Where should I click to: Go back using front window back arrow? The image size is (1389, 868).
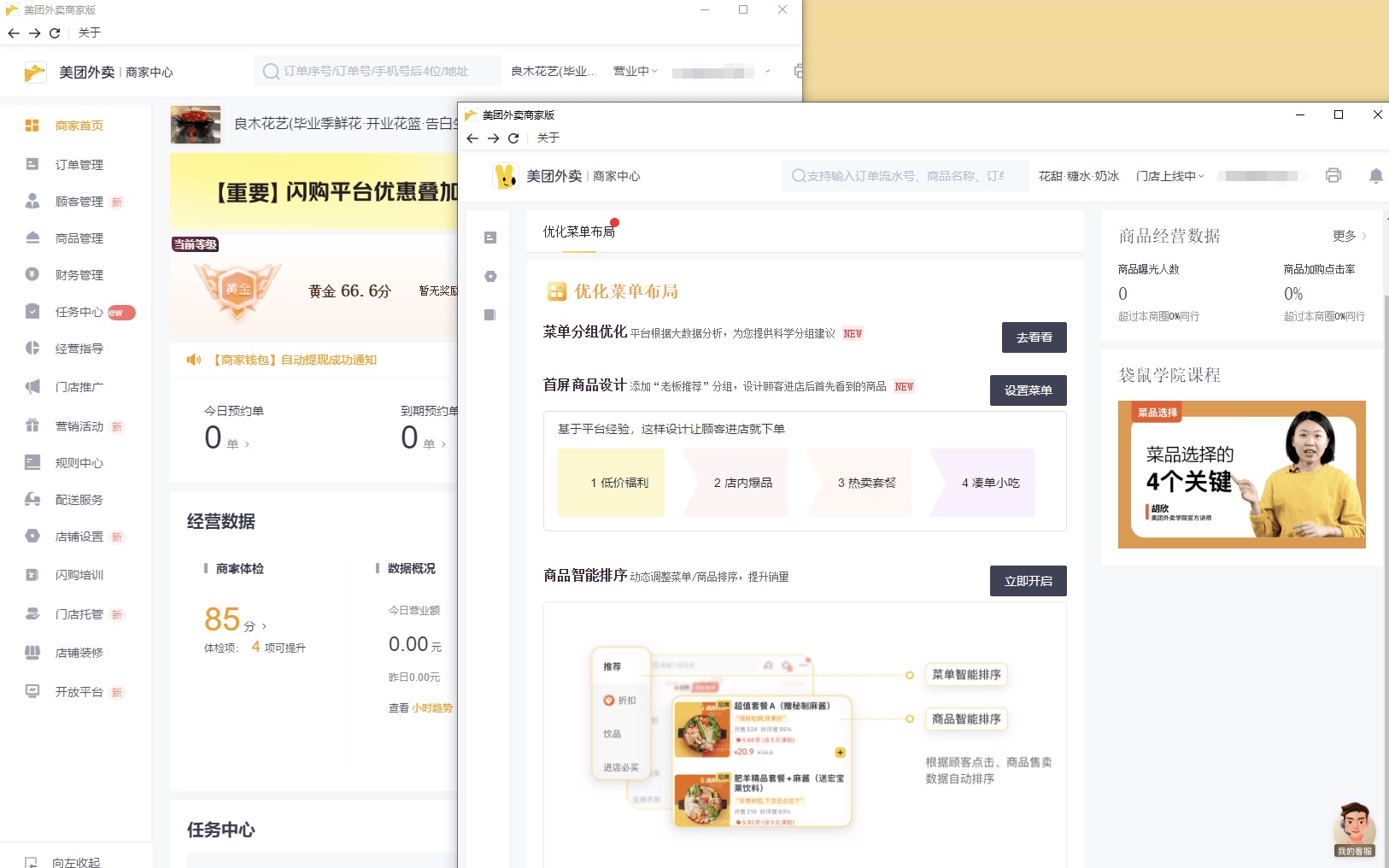click(x=472, y=138)
